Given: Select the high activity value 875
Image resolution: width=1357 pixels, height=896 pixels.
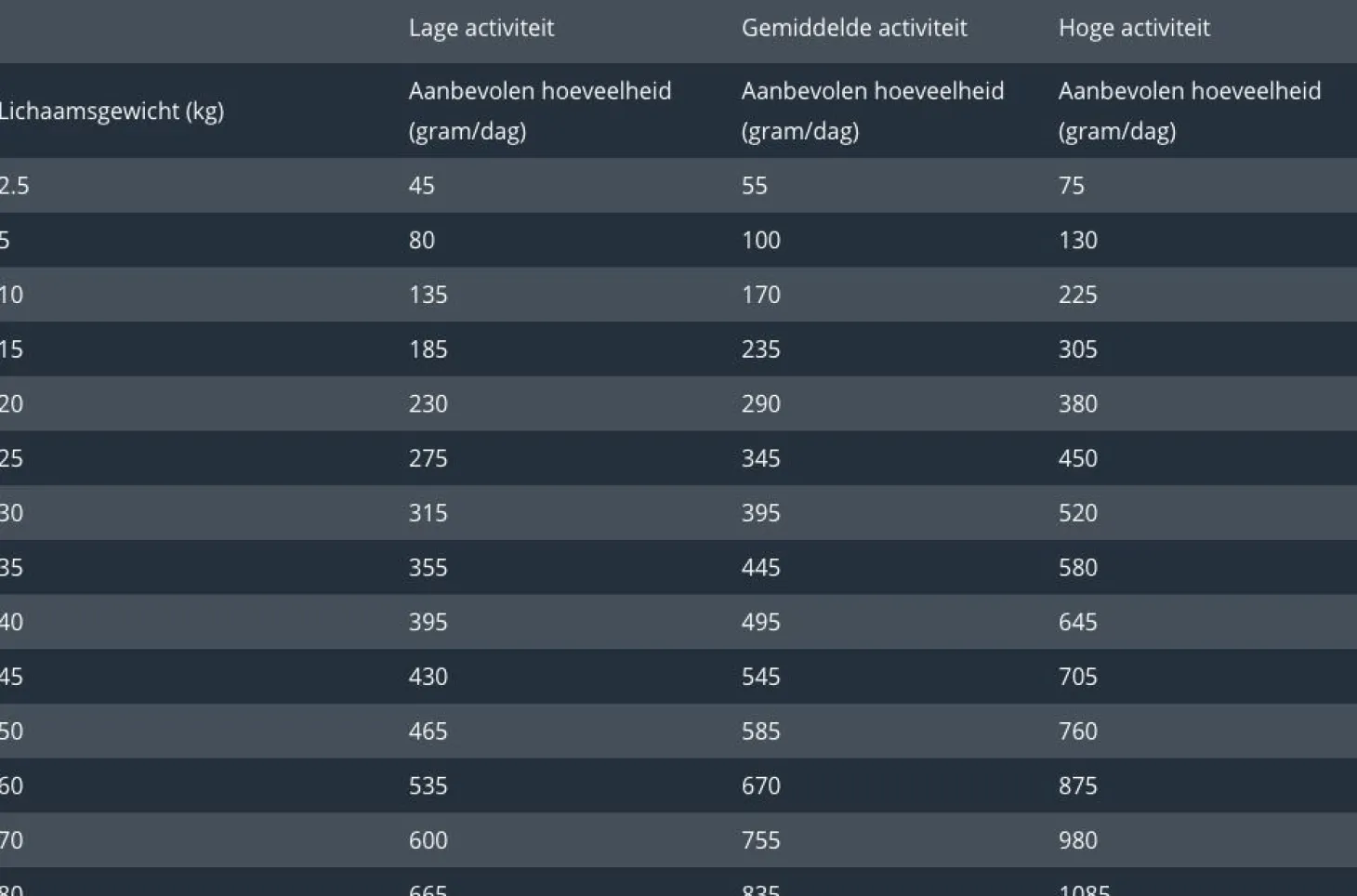Looking at the screenshot, I should click(1077, 785).
